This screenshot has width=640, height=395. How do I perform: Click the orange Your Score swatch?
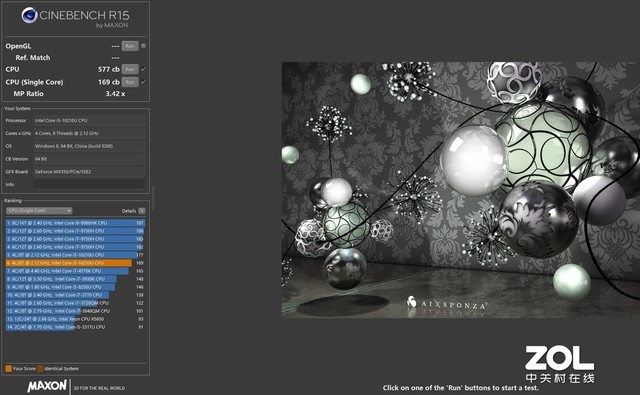coord(9,368)
